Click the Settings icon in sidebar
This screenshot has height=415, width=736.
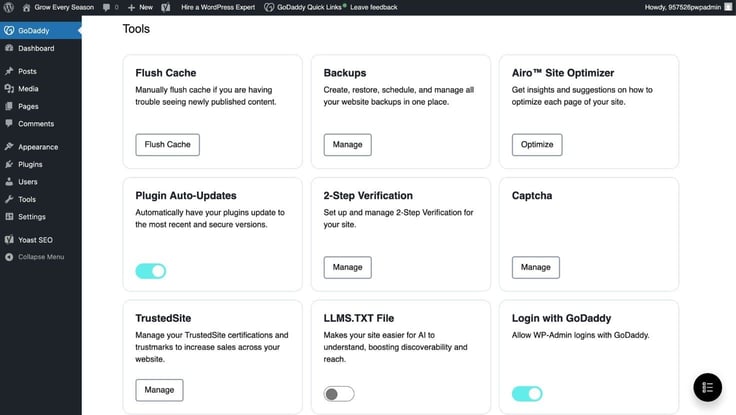(9, 216)
